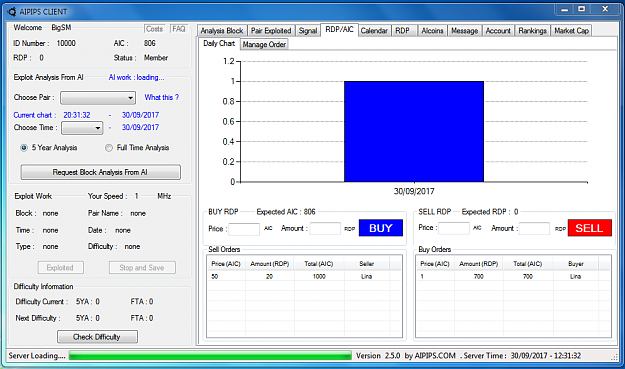Click the Seller column header
Screen dimensions: 625x369
[x=367, y=264]
